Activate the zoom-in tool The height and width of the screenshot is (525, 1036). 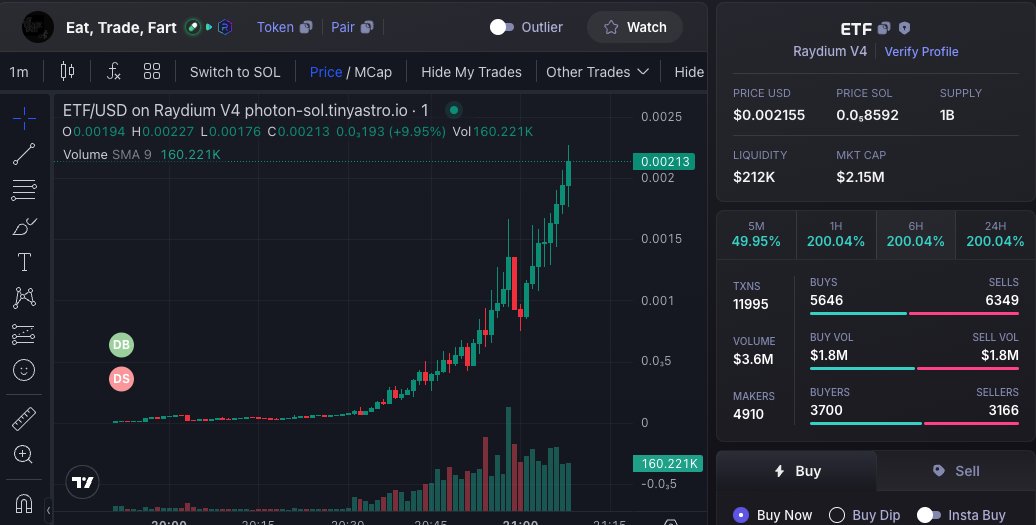click(x=24, y=454)
